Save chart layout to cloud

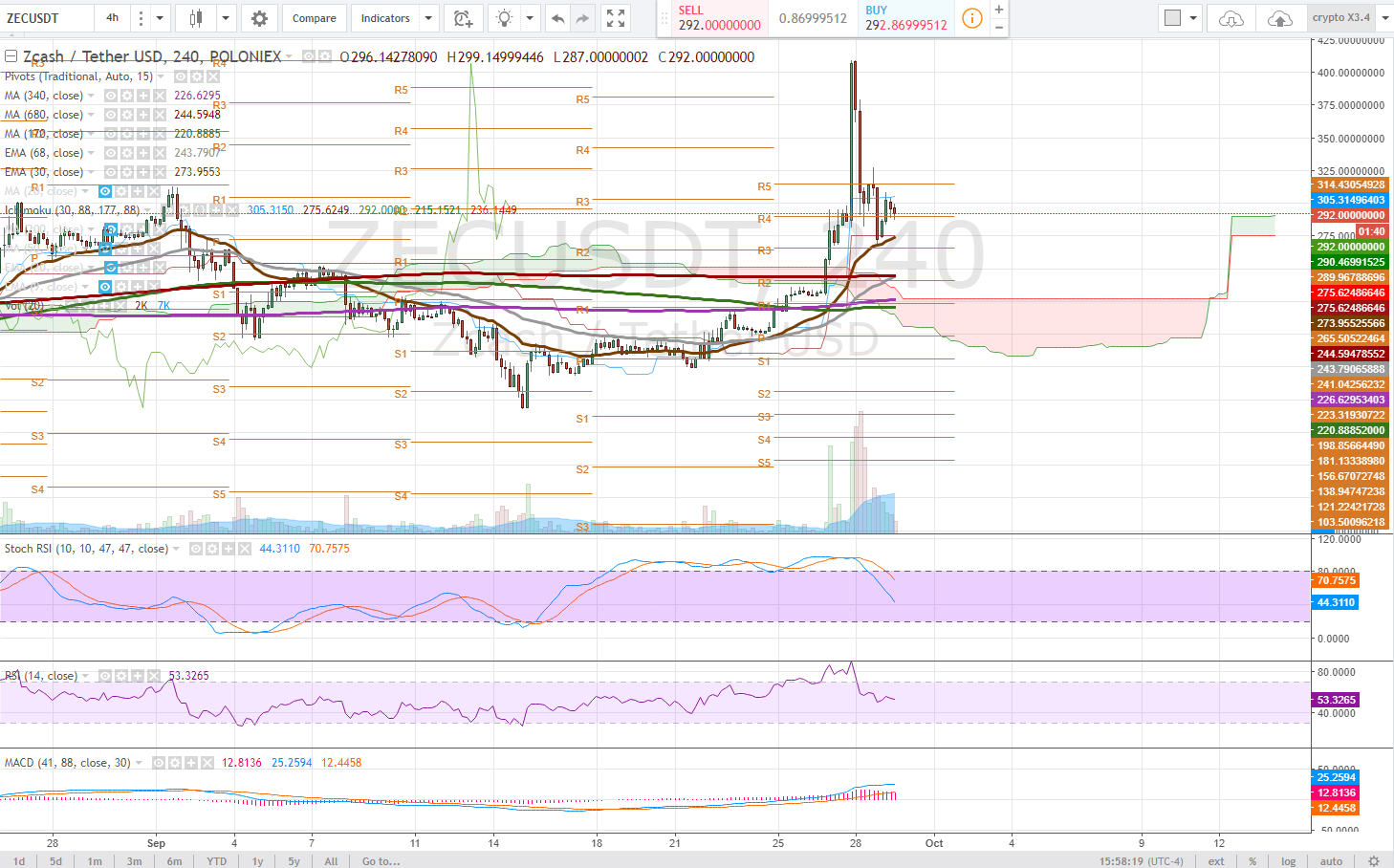(x=1279, y=18)
